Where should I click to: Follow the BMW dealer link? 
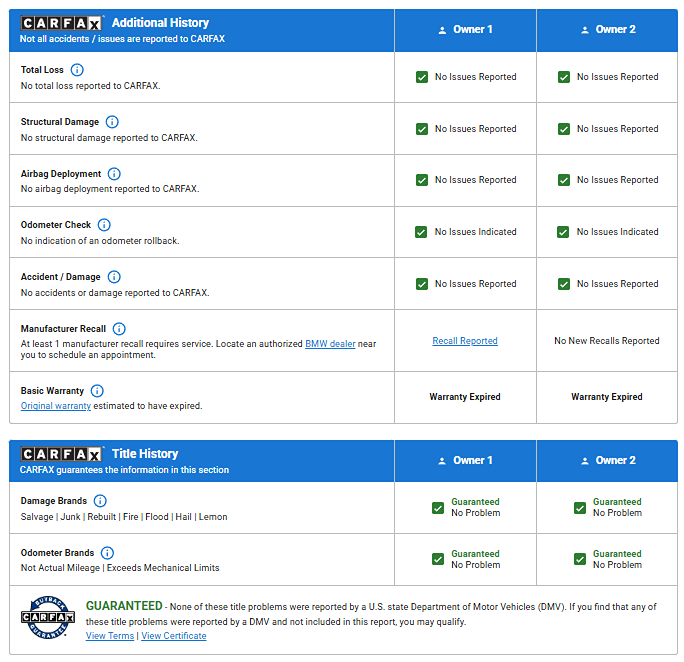(330, 344)
